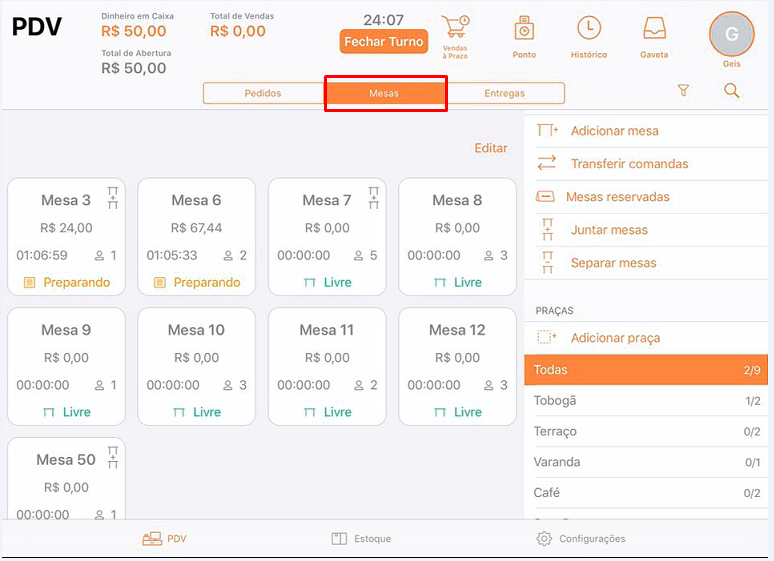Click the Separar mesas icon
This screenshot has height=561, width=774.
click(547, 263)
